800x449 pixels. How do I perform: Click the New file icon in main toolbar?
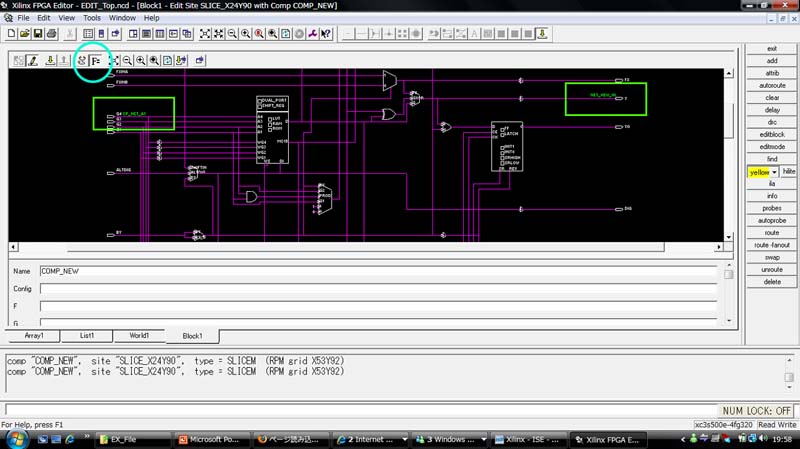11,34
